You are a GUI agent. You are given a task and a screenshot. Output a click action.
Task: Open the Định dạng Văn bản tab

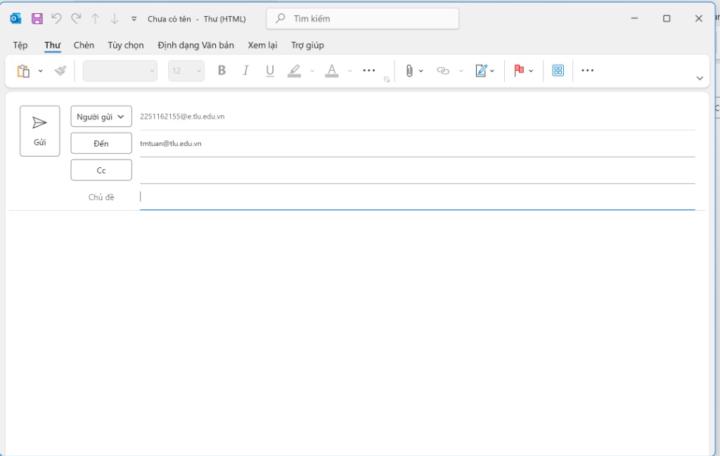point(196,45)
